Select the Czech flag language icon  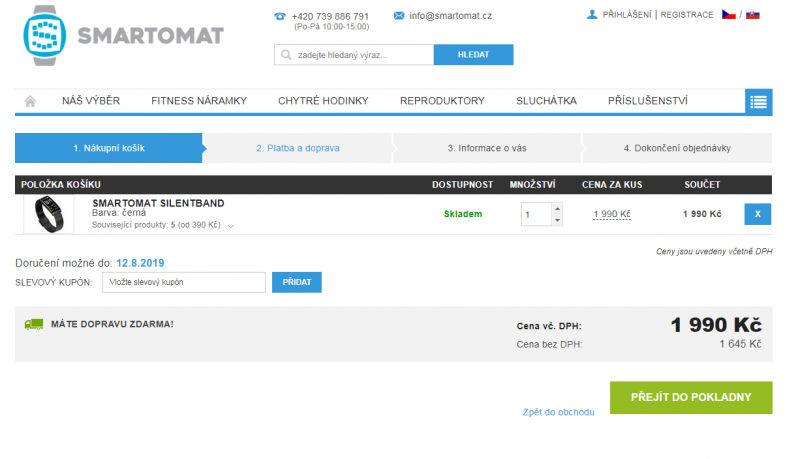click(x=729, y=15)
